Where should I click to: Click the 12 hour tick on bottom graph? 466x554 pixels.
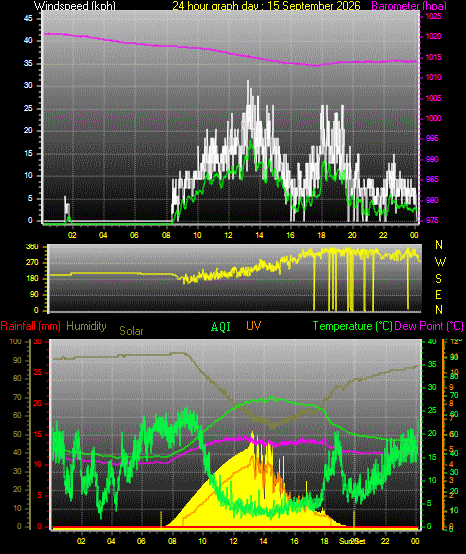click(233, 541)
